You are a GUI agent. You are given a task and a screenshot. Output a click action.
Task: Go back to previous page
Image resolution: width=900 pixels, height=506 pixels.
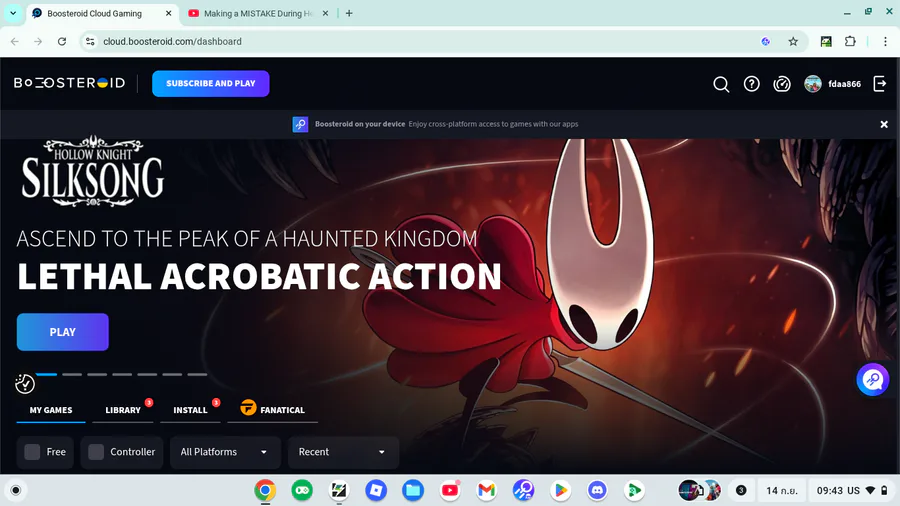click(15, 41)
